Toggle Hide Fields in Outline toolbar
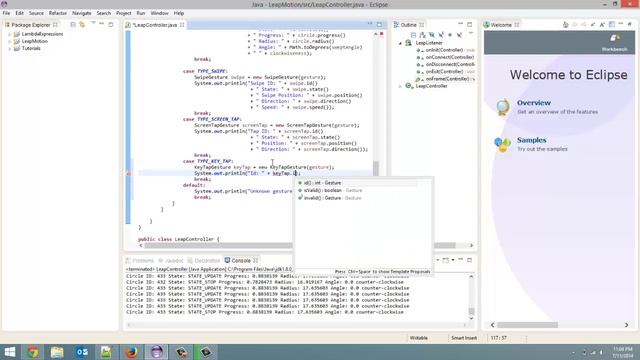Image resolution: width=640 pixels, height=360 pixels. click(x=431, y=35)
